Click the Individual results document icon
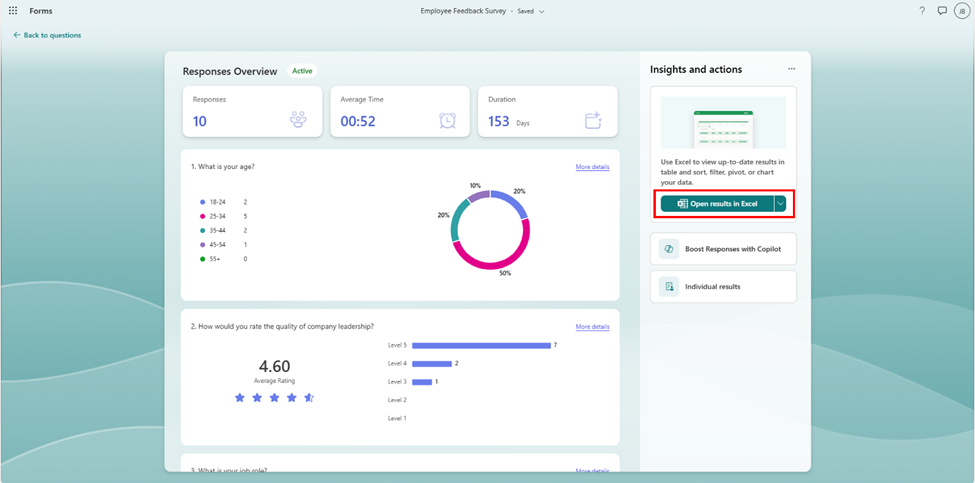Viewport: 975px width, 483px height. click(669, 287)
